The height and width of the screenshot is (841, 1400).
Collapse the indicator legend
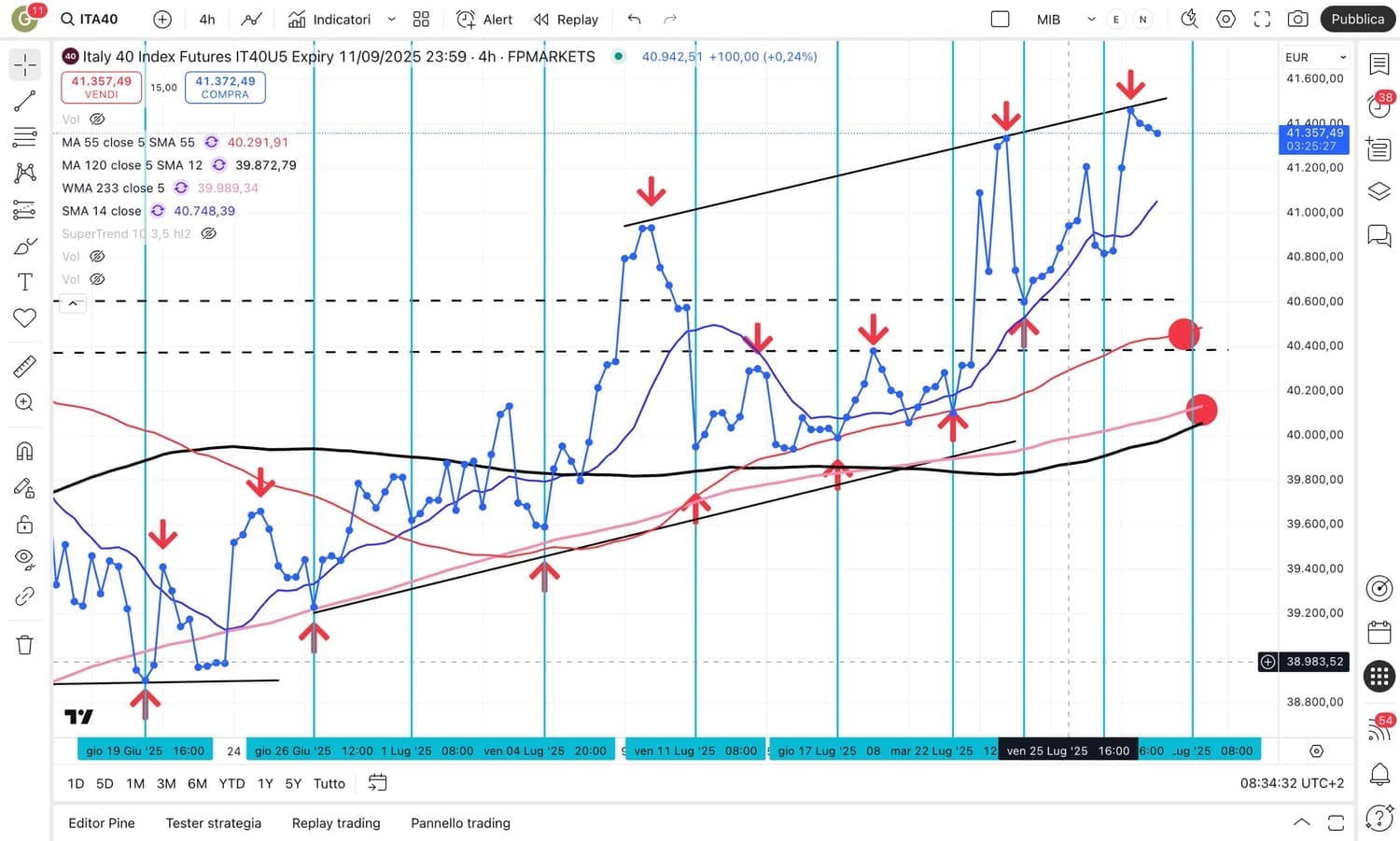(x=73, y=302)
